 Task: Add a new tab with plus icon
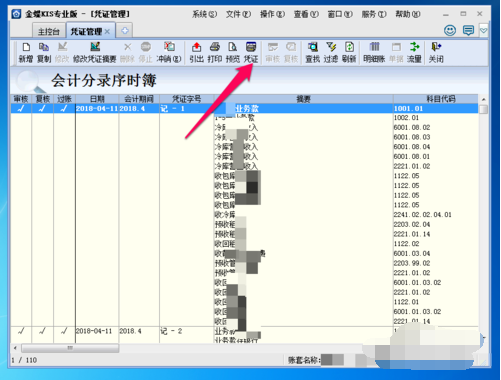[x=125, y=31]
